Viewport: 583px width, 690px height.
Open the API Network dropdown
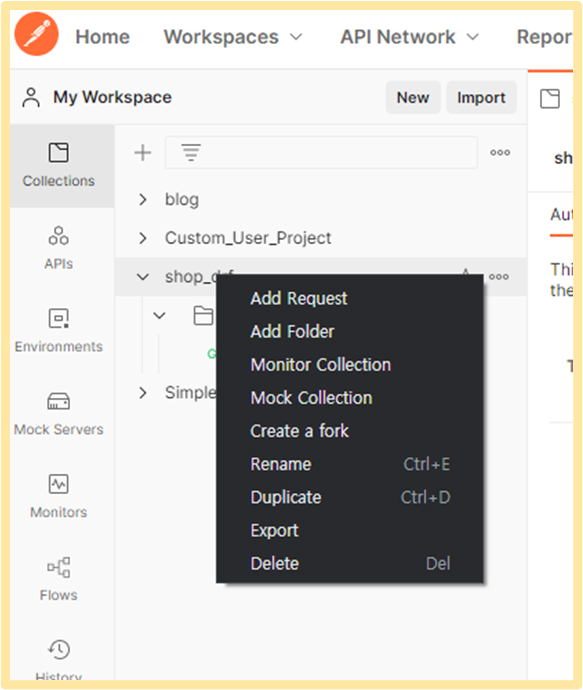click(410, 37)
